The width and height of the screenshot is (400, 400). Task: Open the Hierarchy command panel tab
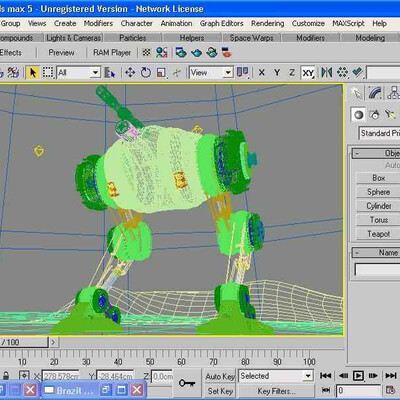(393, 93)
